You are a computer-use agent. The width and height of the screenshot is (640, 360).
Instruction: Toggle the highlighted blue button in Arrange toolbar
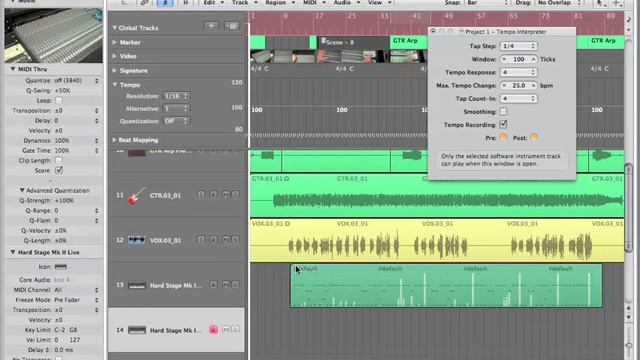point(165,2)
